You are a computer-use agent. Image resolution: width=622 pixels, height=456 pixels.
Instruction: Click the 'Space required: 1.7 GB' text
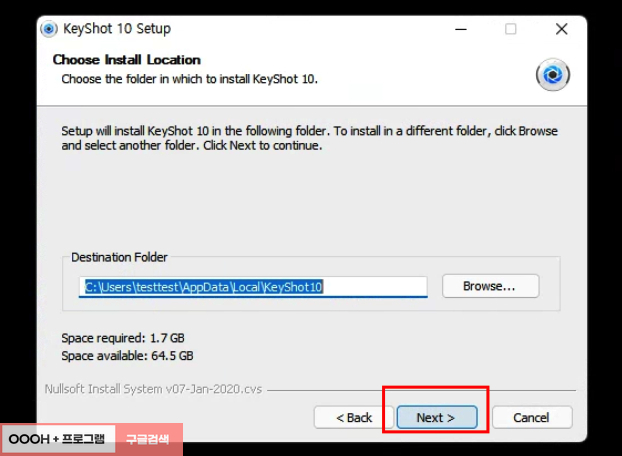(123, 338)
